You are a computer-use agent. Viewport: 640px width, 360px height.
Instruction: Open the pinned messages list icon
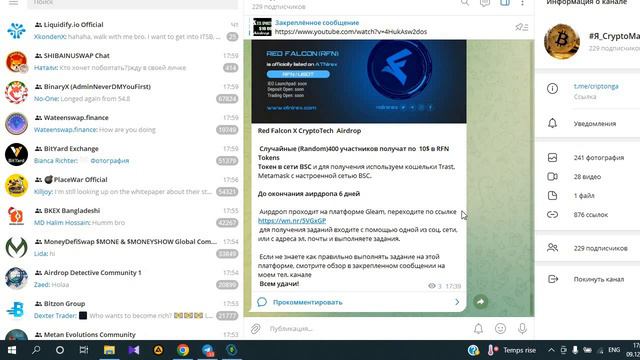coord(521,27)
